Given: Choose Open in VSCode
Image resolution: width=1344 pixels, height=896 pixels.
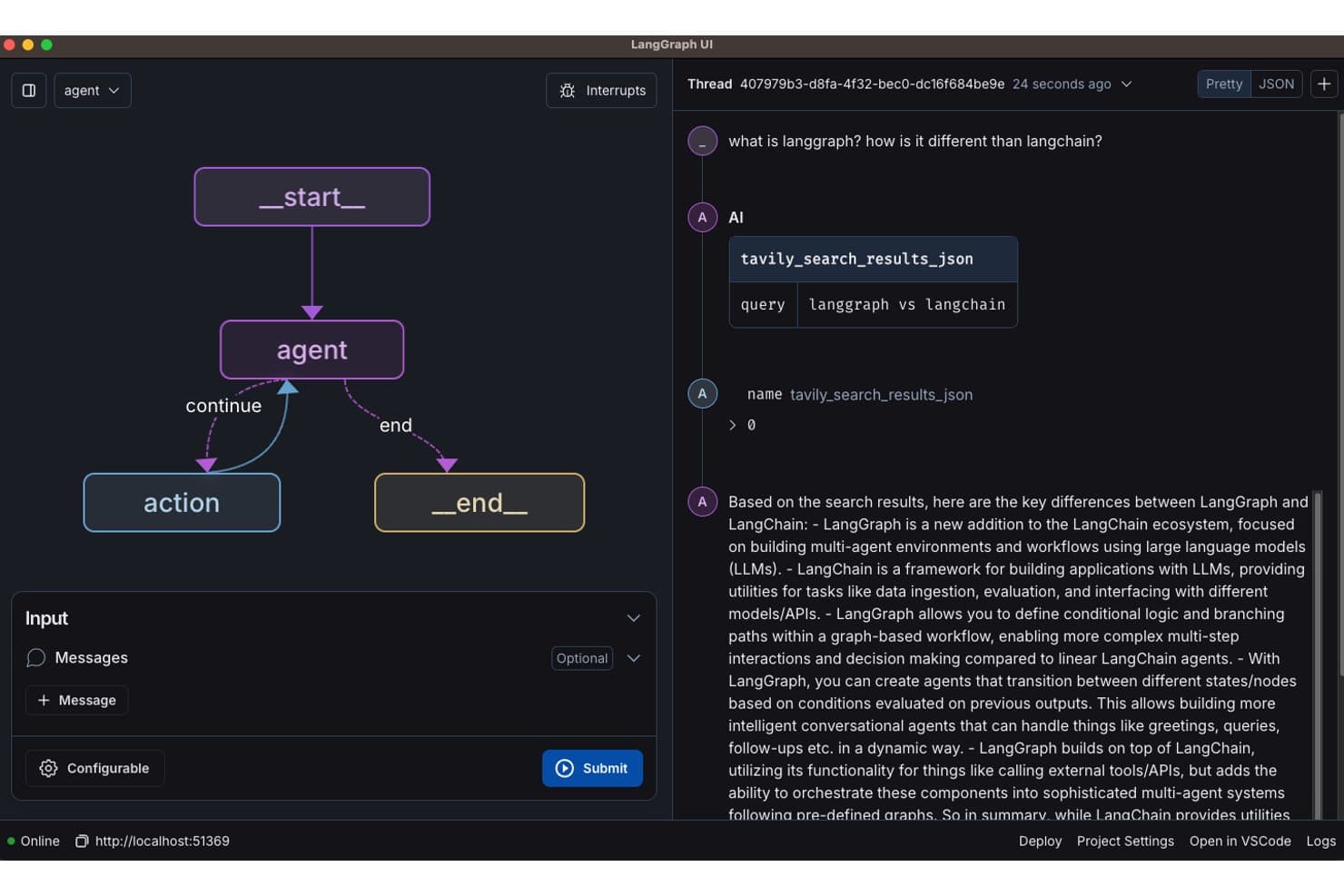Looking at the screenshot, I should click(1240, 842).
